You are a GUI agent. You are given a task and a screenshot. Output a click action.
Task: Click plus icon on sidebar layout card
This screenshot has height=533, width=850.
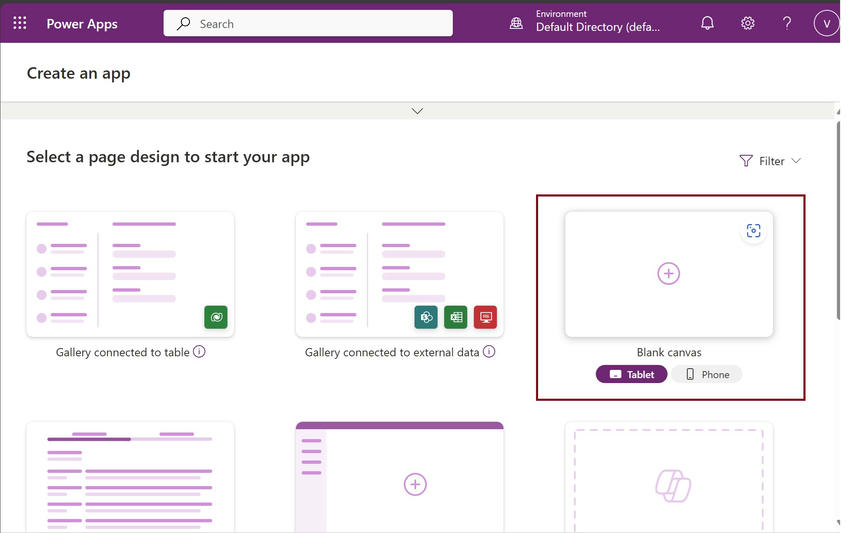pyautogui.click(x=415, y=484)
